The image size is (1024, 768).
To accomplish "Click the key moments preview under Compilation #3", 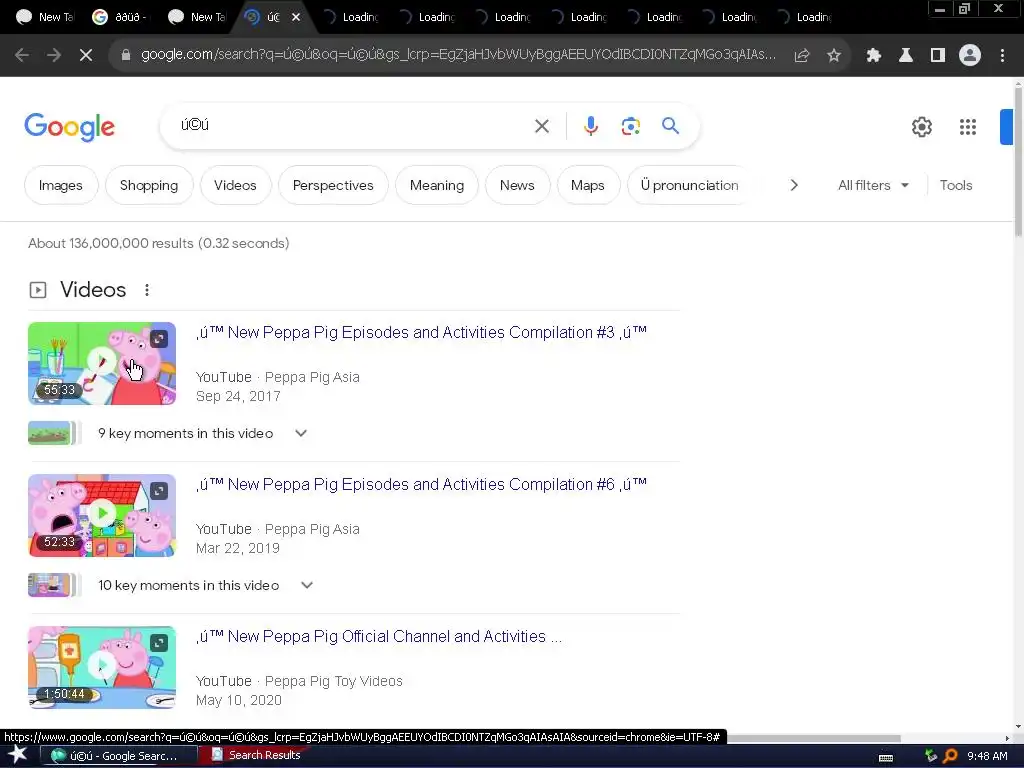I will 55,433.
